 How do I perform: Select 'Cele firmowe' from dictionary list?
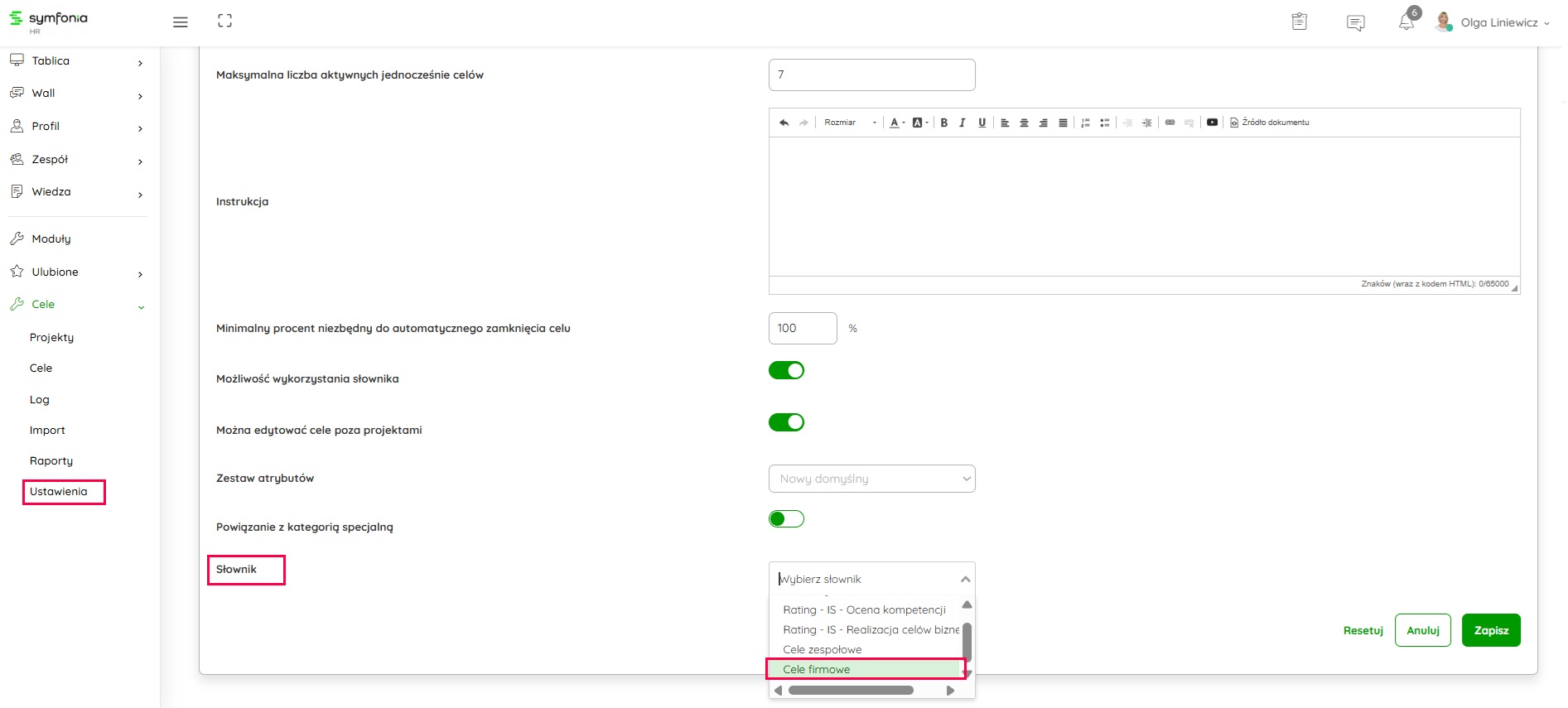tap(865, 669)
